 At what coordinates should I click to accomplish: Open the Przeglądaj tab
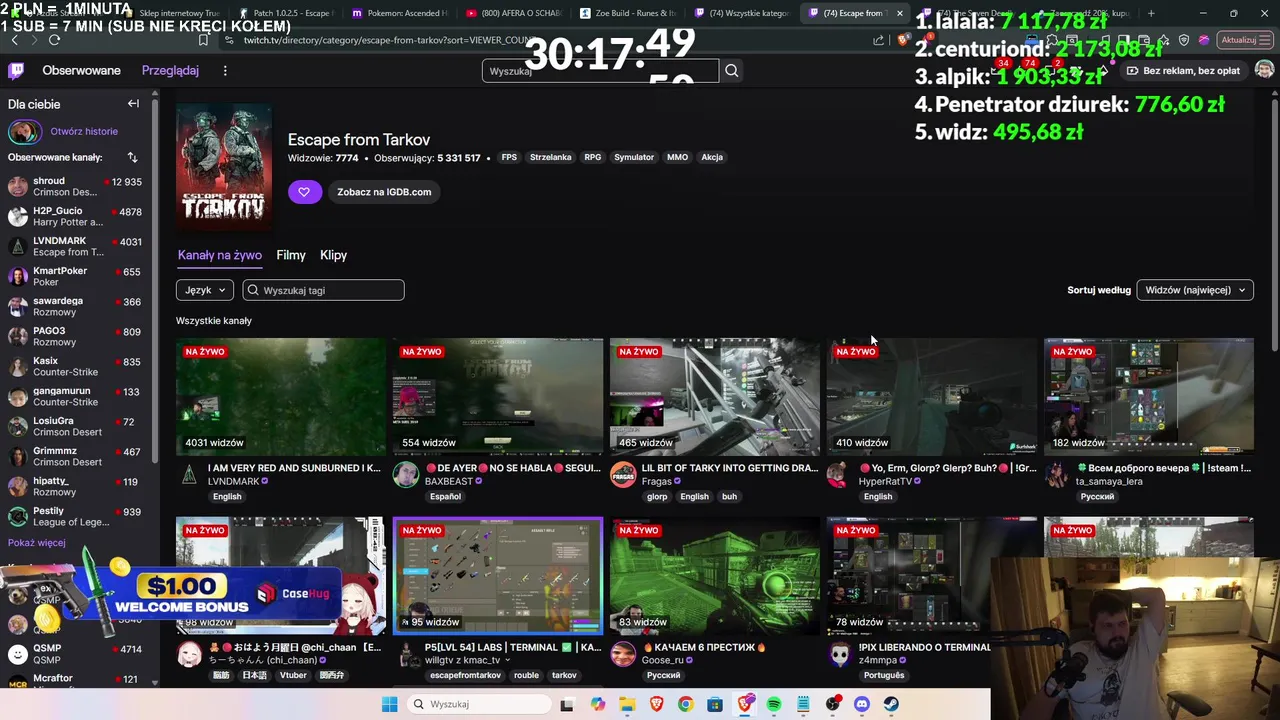pyautogui.click(x=170, y=70)
